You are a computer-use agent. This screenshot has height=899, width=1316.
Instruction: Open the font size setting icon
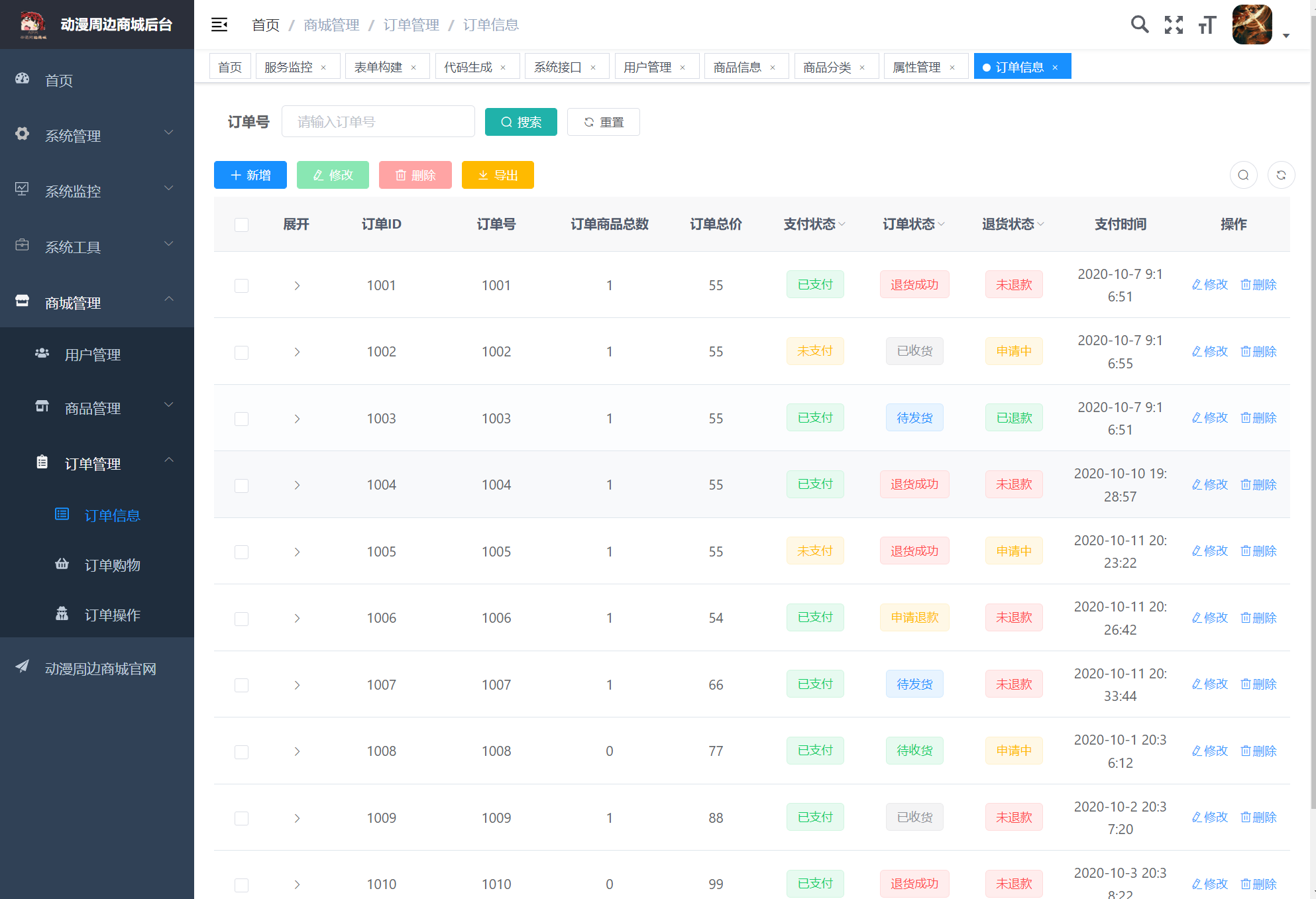(x=1207, y=25)
